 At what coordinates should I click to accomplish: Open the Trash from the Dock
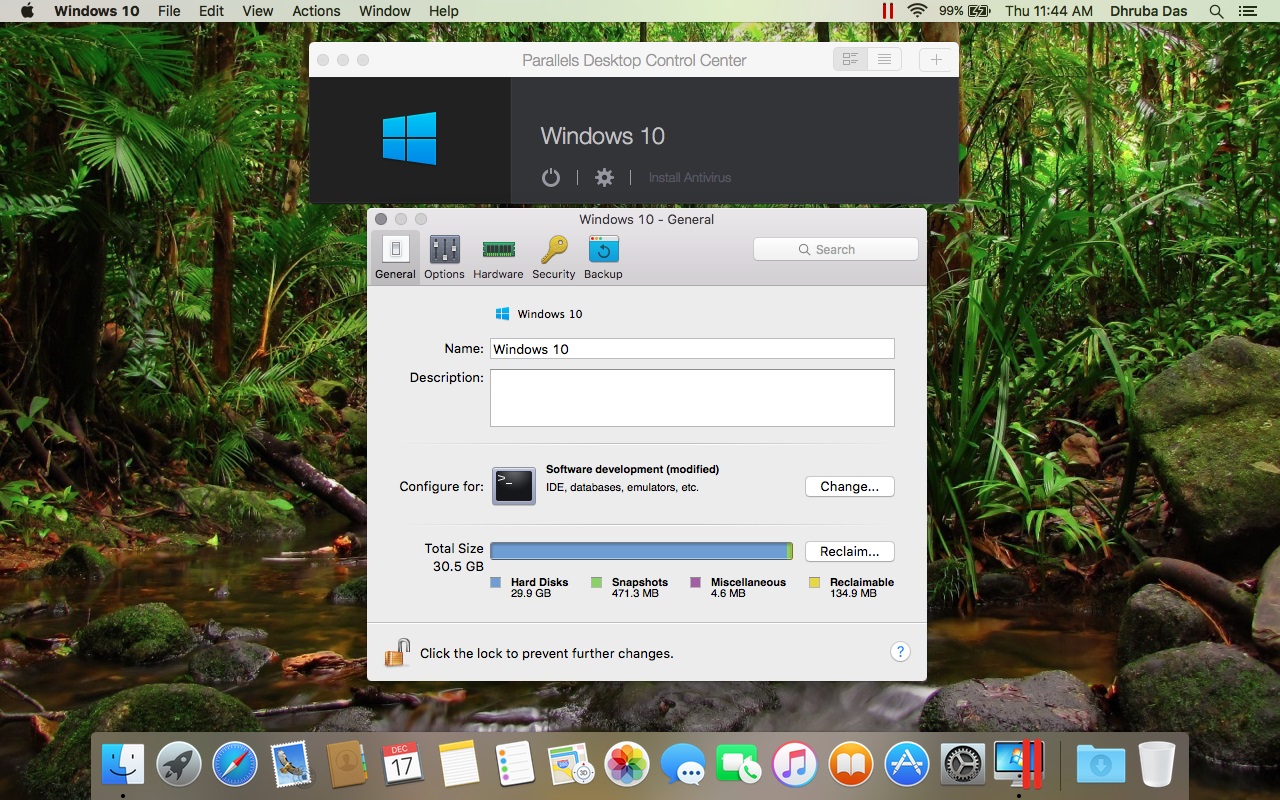1156,765
